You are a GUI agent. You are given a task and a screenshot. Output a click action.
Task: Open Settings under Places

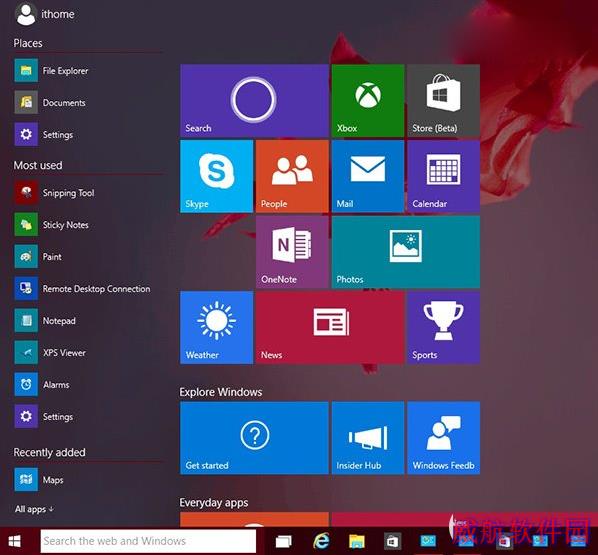pos(44,135)
